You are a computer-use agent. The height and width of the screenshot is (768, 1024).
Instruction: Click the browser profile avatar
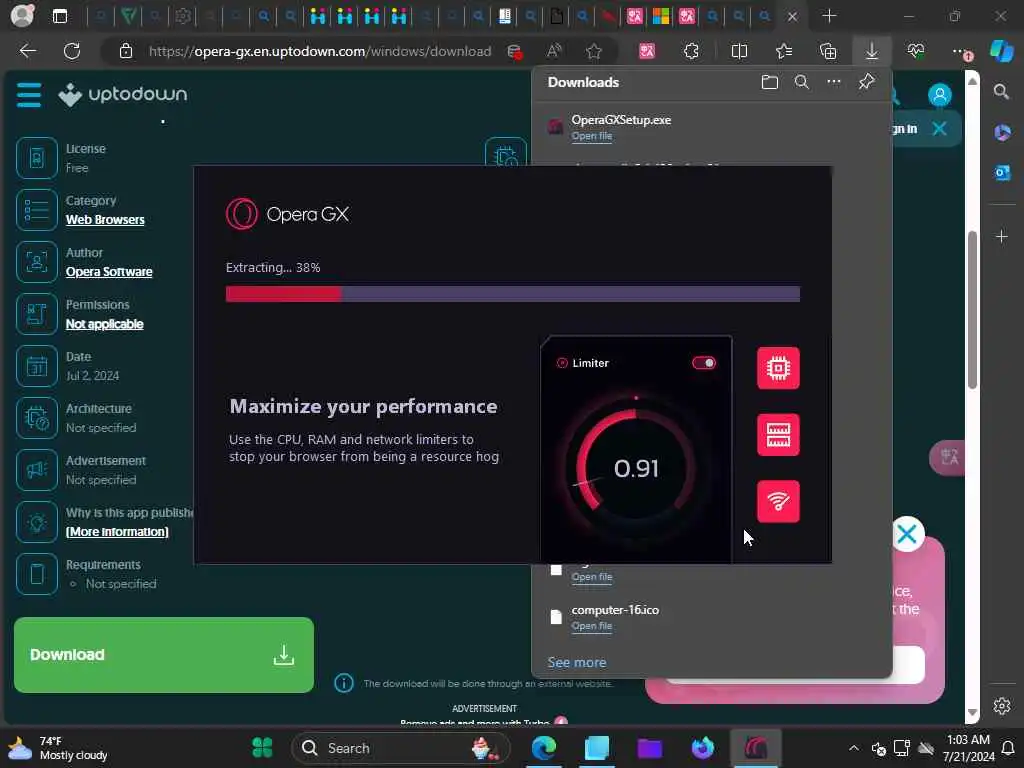click(22, 16)
